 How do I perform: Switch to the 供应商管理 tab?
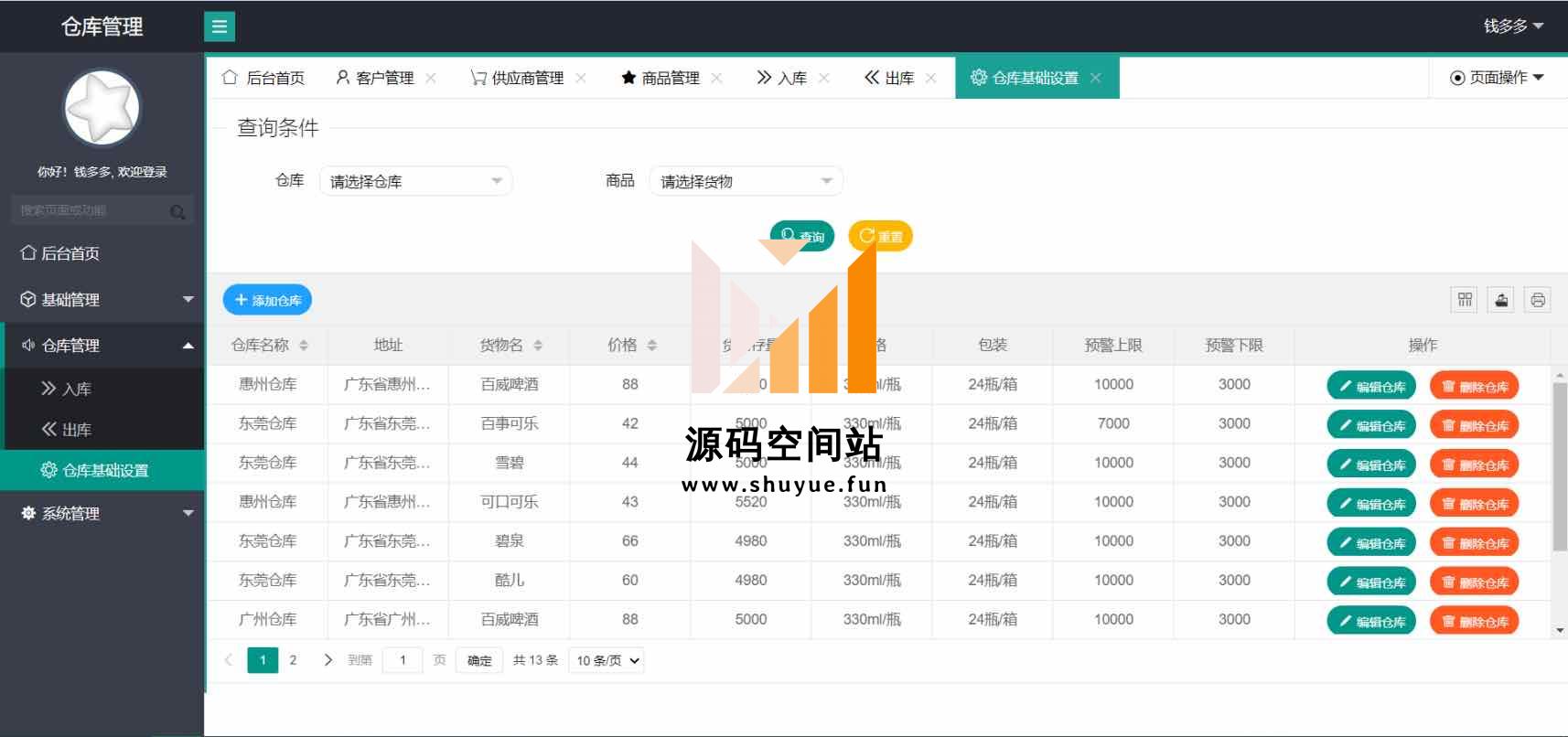(517, 78)
